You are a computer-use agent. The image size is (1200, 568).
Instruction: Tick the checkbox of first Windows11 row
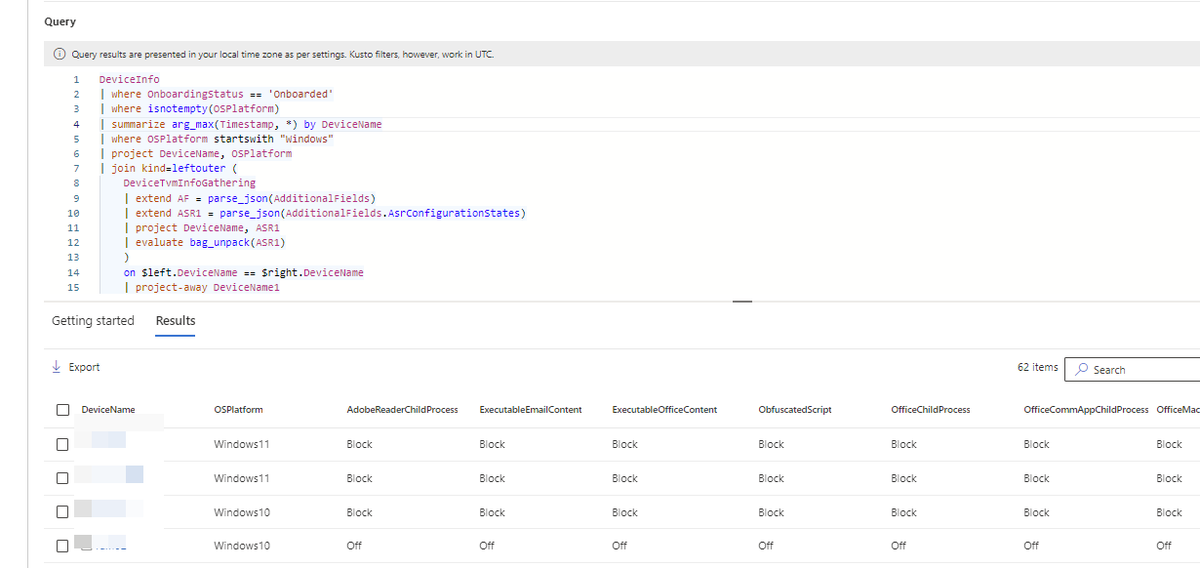point(62,444)
